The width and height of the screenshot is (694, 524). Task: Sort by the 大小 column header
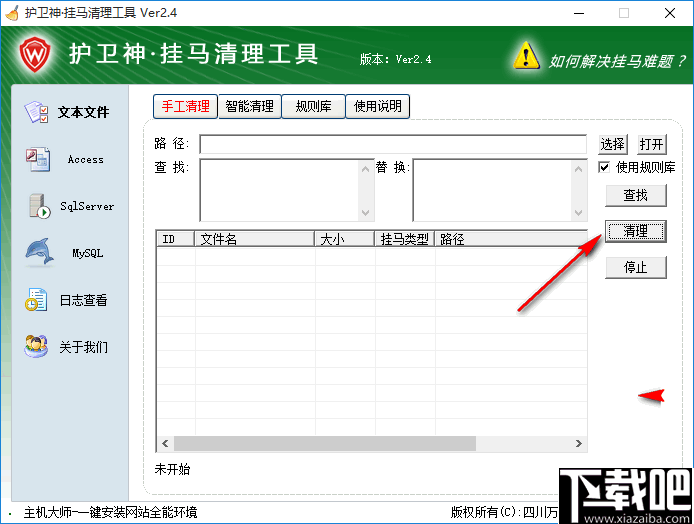click(x=345, y=239)
